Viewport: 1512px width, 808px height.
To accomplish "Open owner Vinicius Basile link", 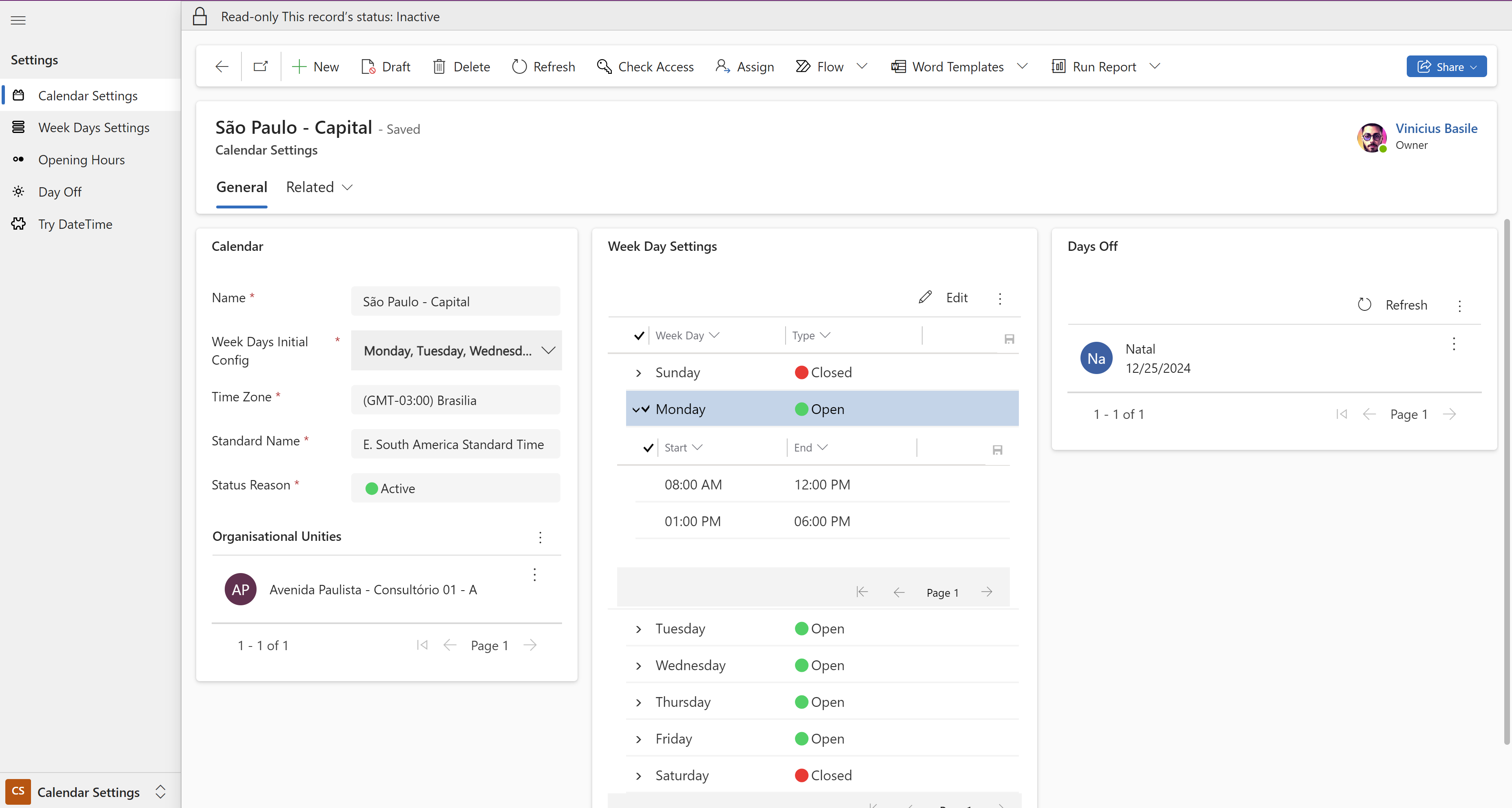I will (1436, 128).
